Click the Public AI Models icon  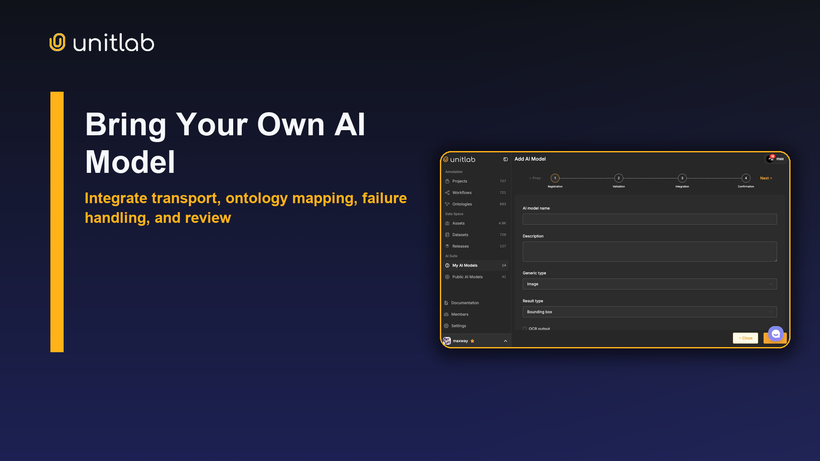(x=447, y=277)
